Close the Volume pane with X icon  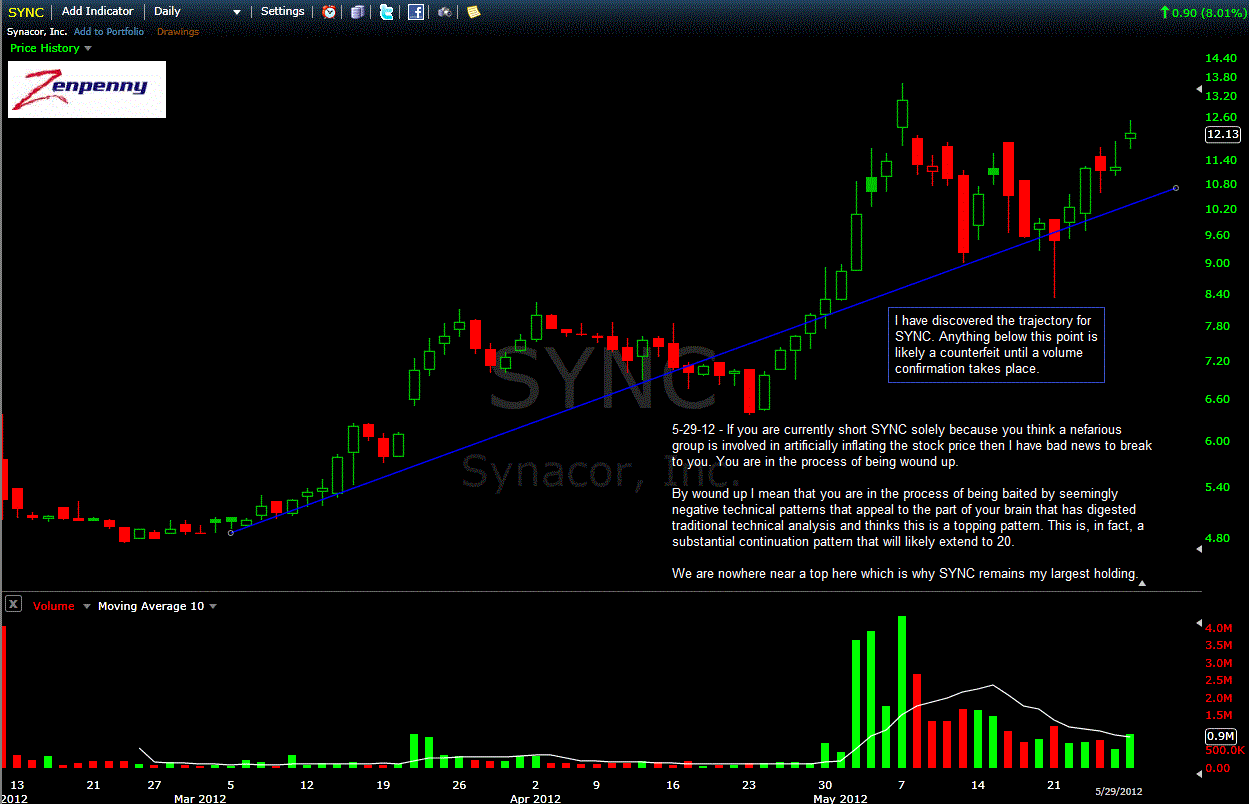coord(14,603)
